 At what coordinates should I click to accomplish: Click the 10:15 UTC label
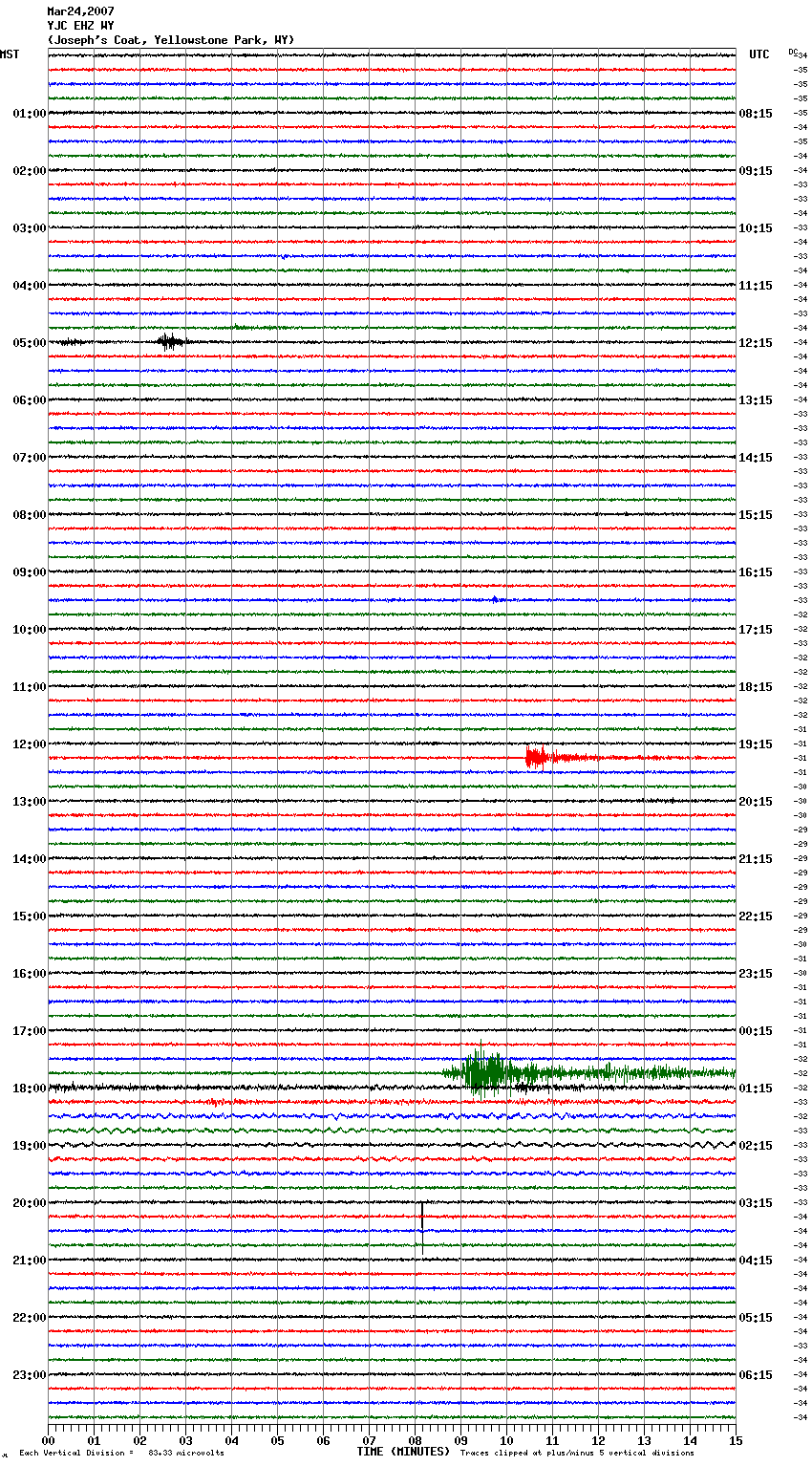tap(756, 228)
